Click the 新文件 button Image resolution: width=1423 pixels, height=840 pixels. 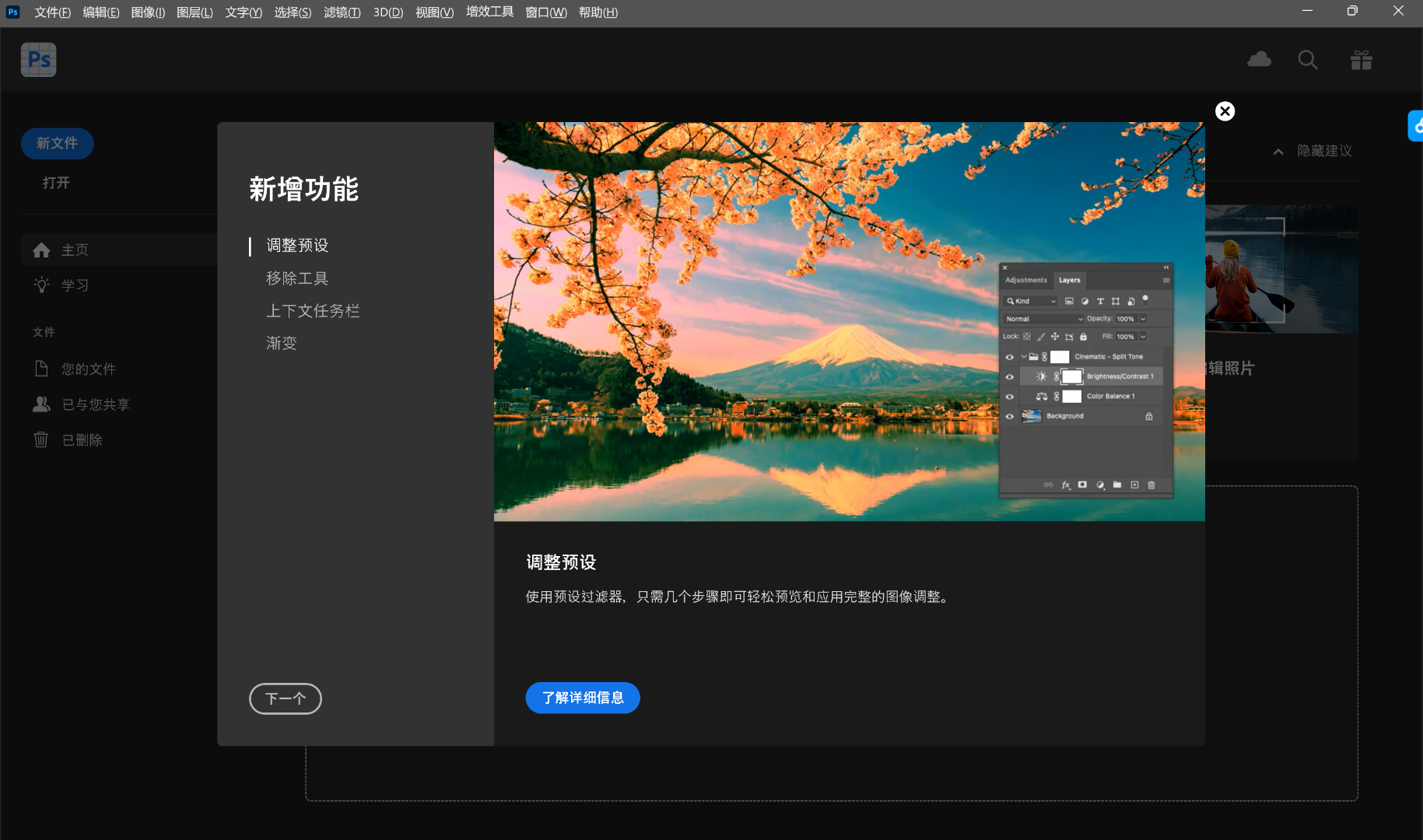pos(57,144)
